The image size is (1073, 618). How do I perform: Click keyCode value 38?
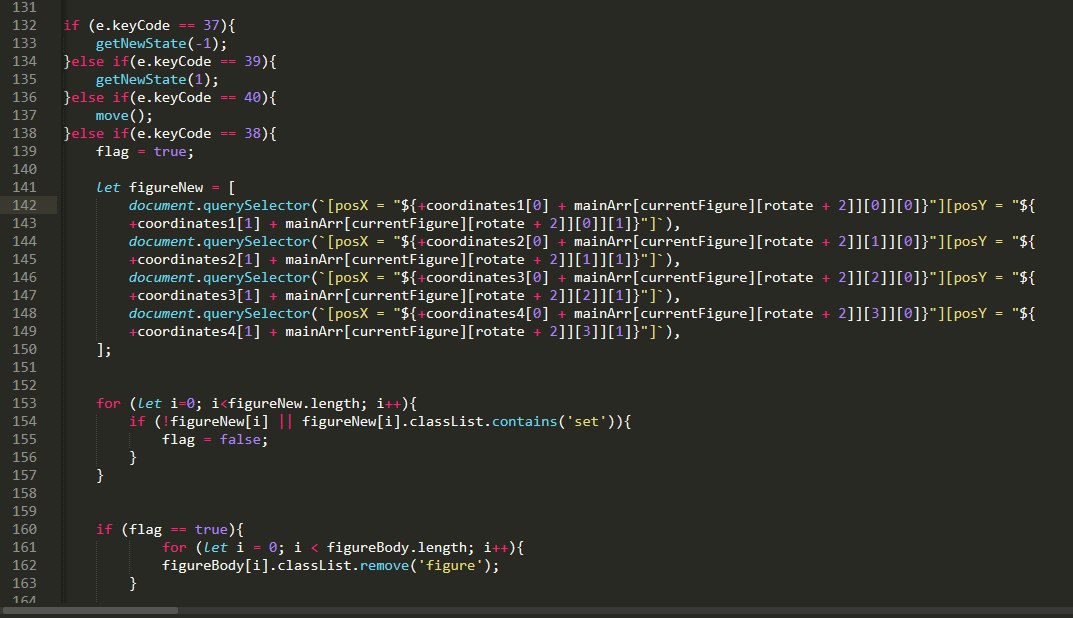(x=252, y=133)
